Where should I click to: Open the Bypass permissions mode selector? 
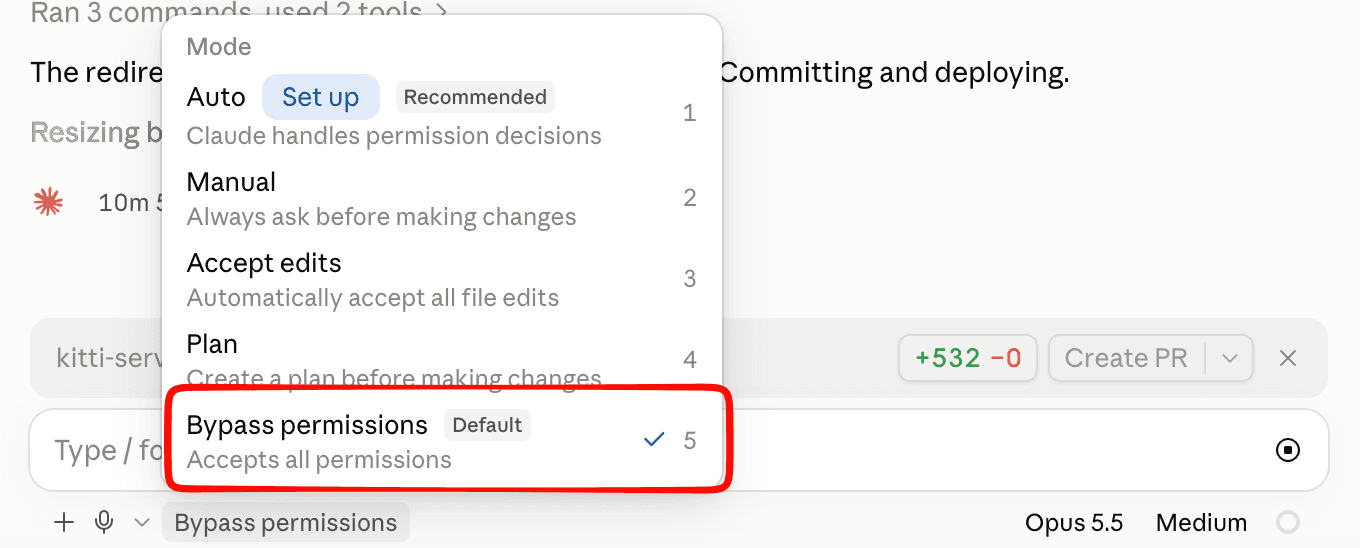click(x=286, y=522)
